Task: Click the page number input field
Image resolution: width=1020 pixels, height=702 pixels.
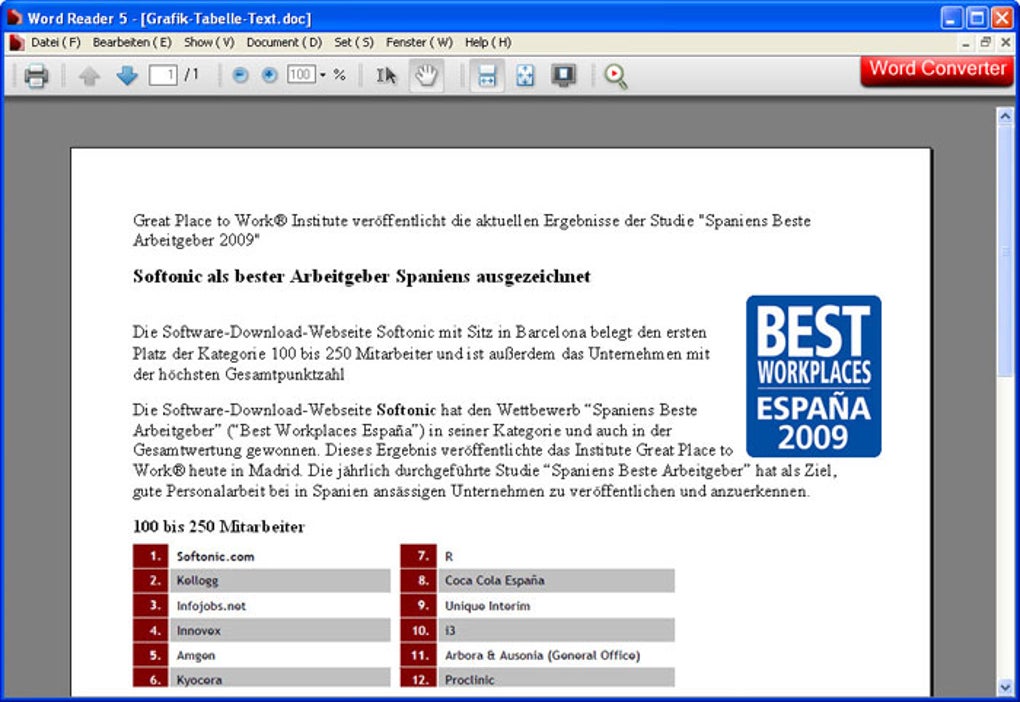Action: [x=163, y=75]
